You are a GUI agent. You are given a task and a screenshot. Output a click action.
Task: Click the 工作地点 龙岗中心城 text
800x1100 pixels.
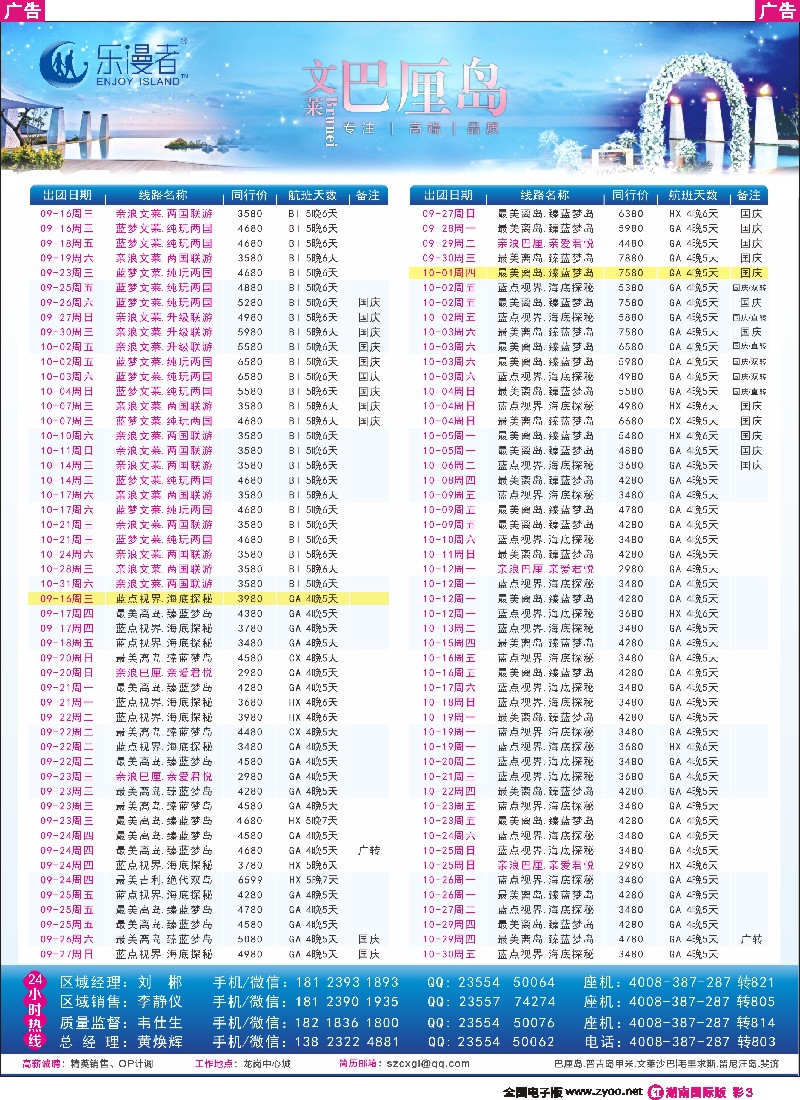pyautogui.click(x=243, y=1064)
